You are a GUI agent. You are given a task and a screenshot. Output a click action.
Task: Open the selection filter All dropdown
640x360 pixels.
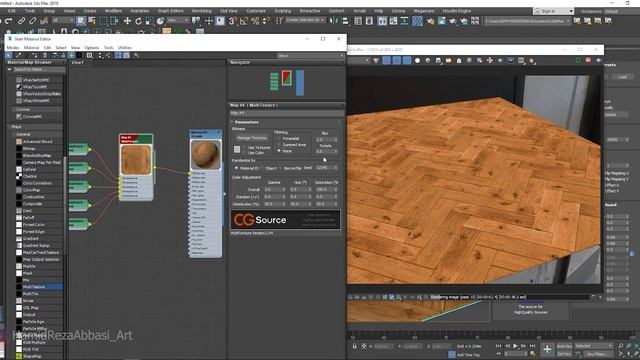(x=62, y=20)
